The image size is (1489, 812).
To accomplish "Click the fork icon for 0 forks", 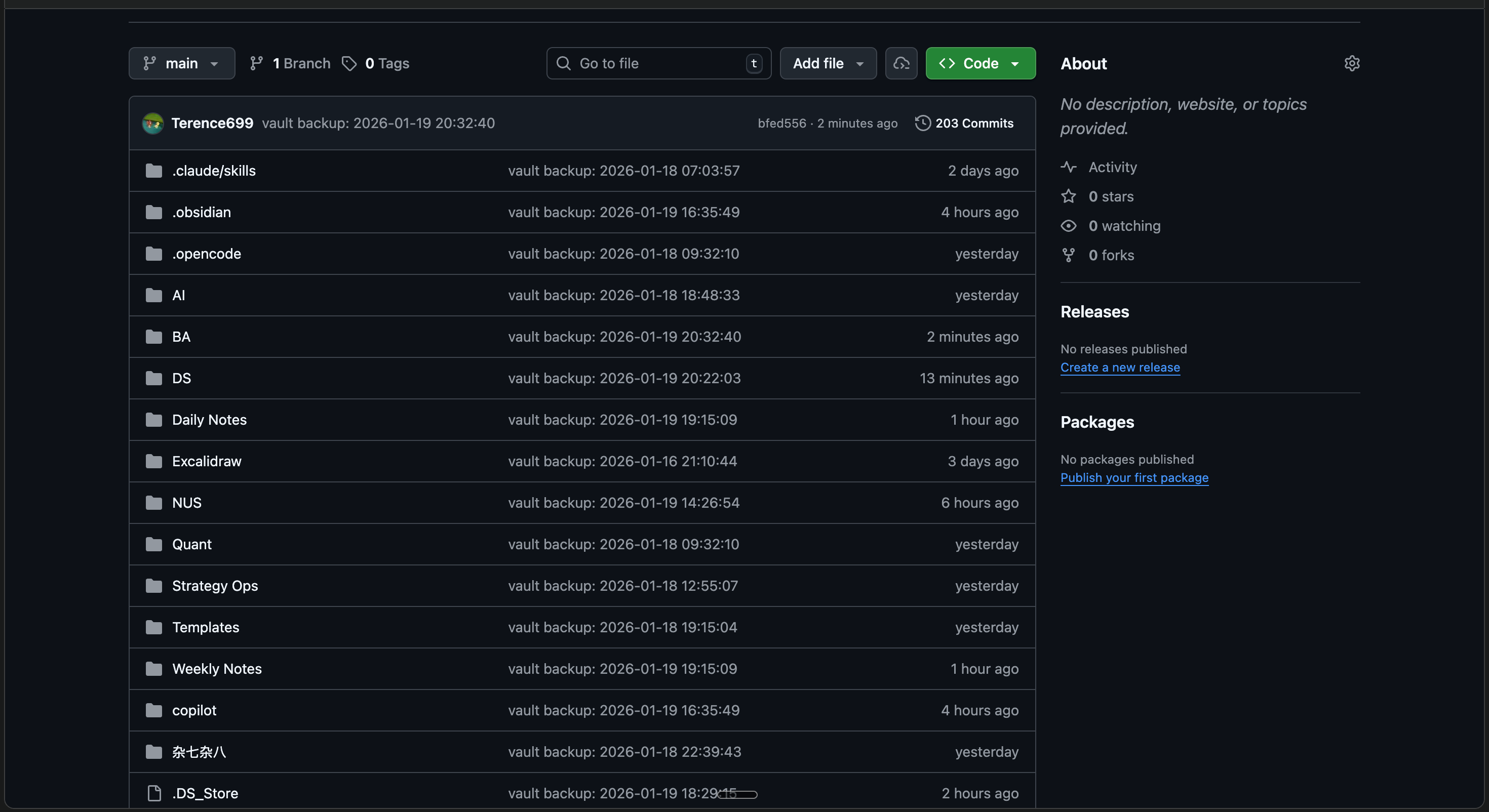I will [1068, 255].
